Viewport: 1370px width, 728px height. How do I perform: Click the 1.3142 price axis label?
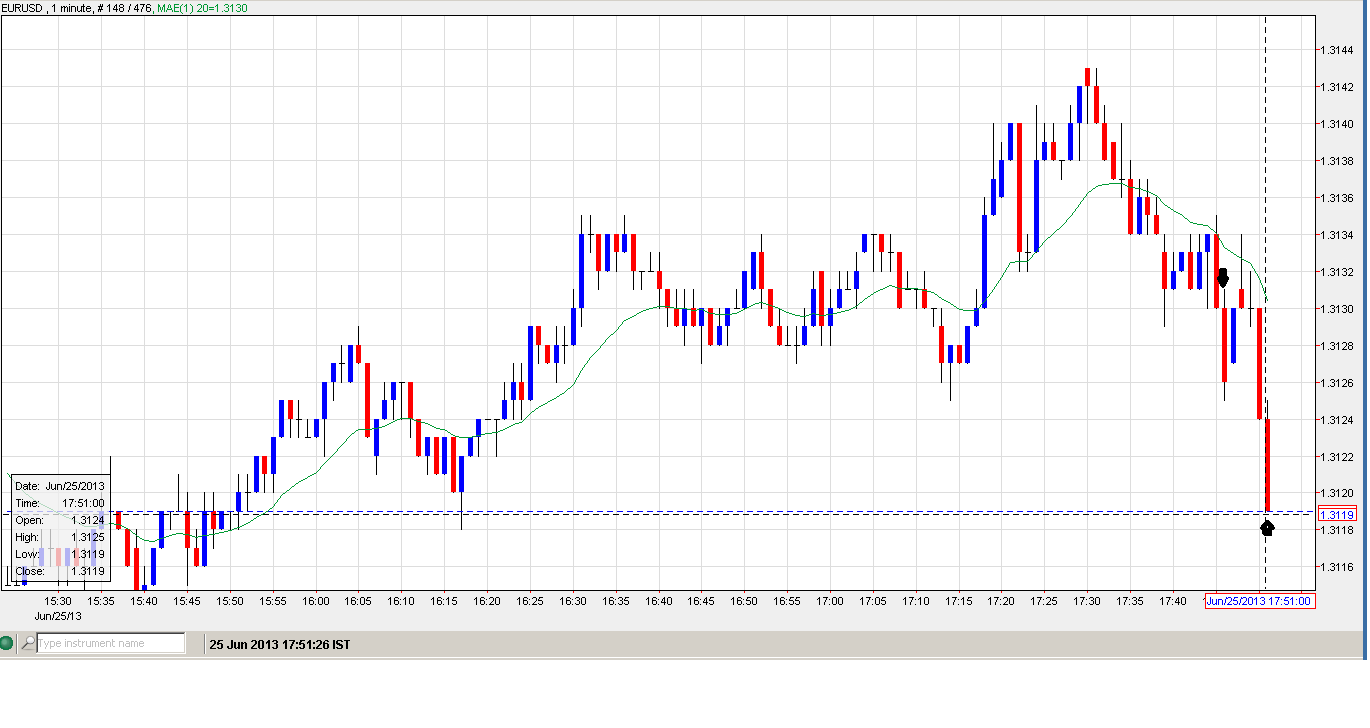1337,87
